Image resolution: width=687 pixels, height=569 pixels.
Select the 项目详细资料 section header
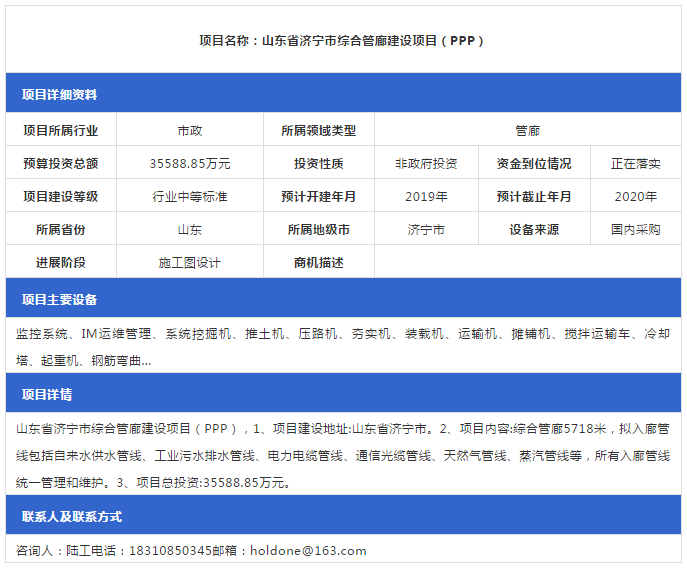click(60, 95)
